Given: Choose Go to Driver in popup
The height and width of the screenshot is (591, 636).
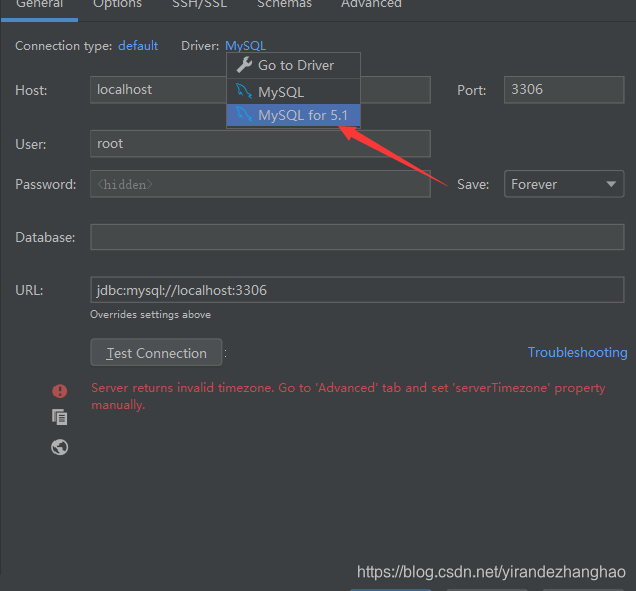Looking at the screenshot, I should pyautogui.click(x=293, y=65).
